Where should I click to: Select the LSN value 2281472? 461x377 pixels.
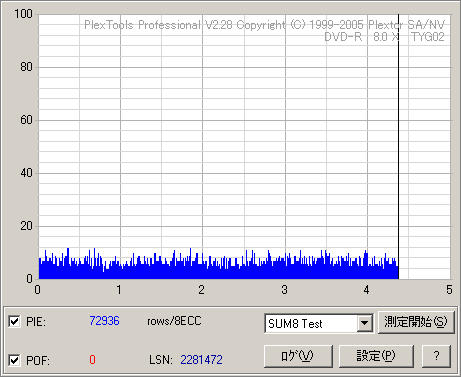pyautogui.click(x=201, y=360)
